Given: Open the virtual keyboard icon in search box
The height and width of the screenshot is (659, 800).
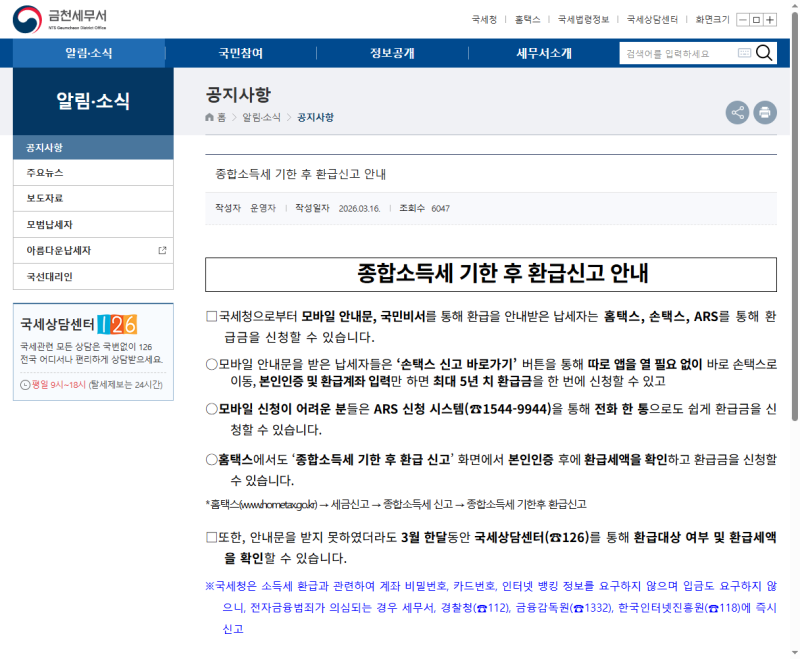Looking at the screenshot, I should [744, 53].
